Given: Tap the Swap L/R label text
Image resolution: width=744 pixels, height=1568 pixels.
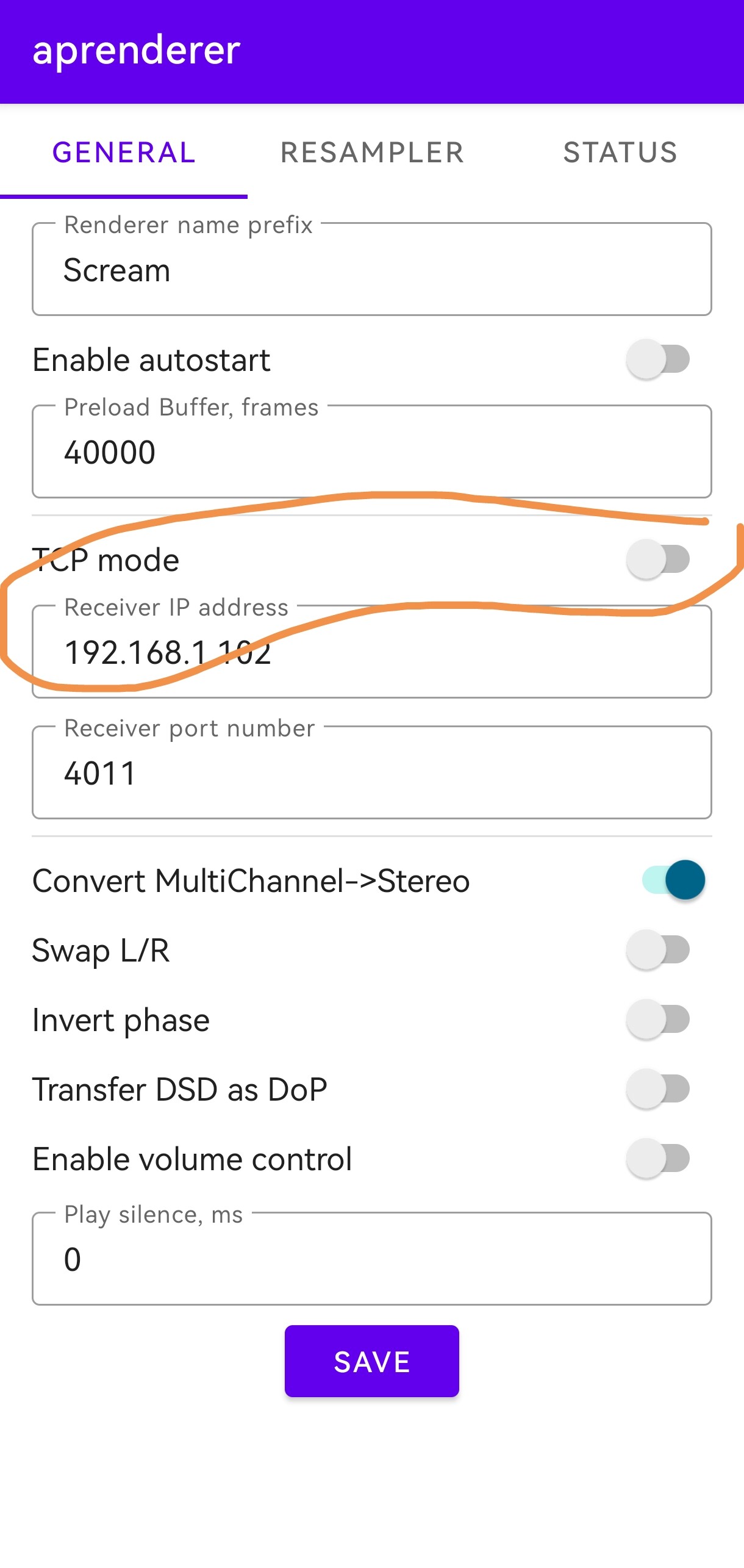Looking at the screenshot, I should [101, 950].
